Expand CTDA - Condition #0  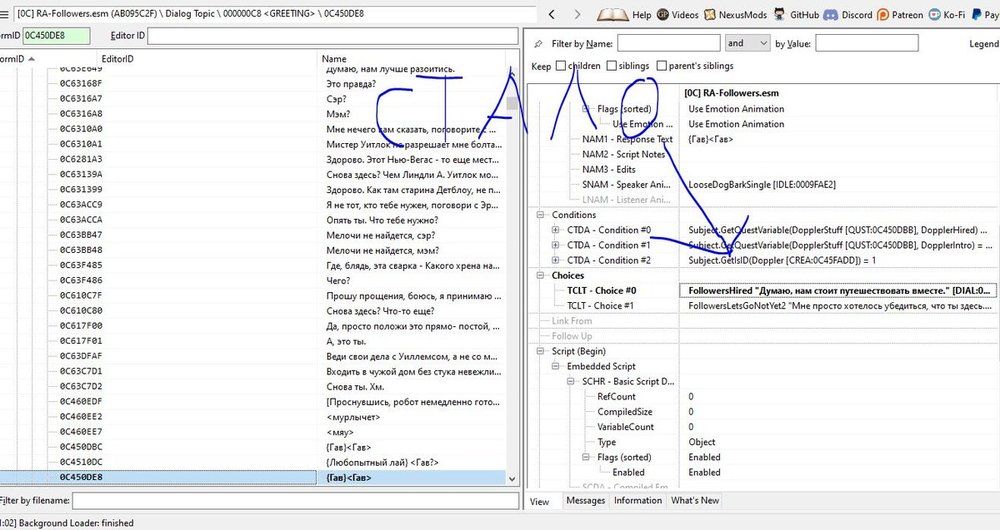click(x=555, y=230)
